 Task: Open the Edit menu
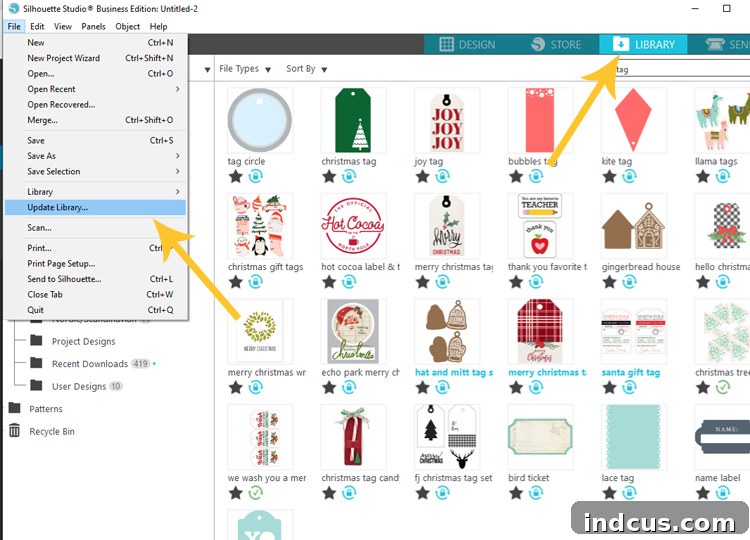click(37, 26)
